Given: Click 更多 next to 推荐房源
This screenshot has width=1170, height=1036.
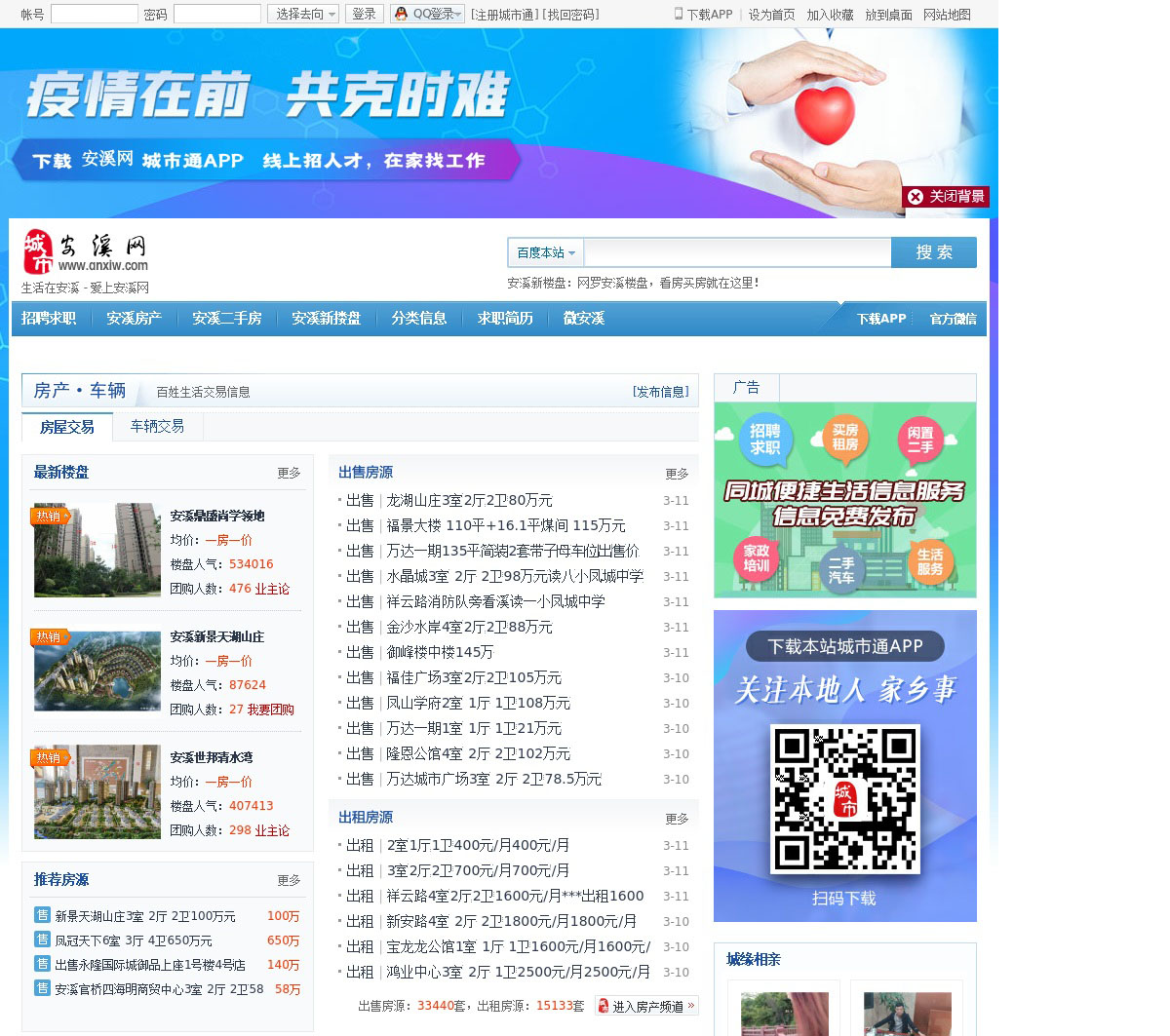Looking at the screenshot, I should click(289, 880).
